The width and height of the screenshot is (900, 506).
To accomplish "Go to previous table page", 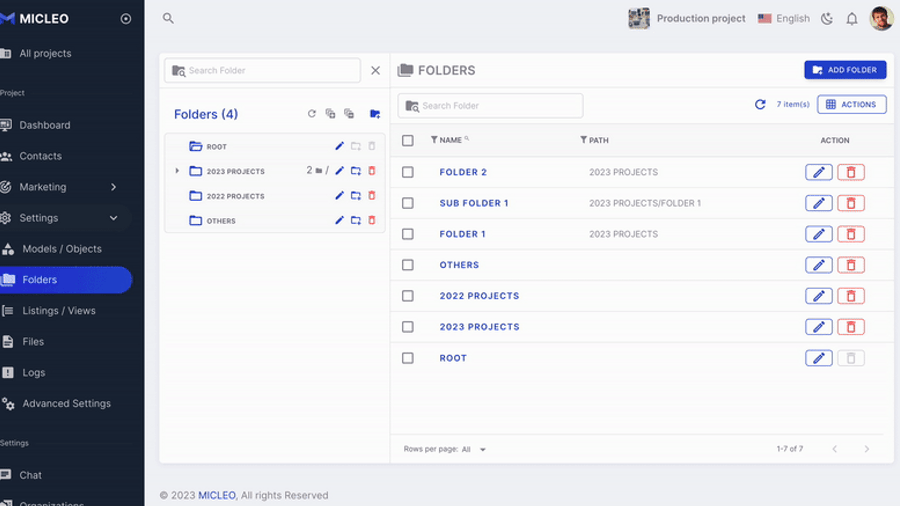I will pyautogui.click(x=835, y=449).
